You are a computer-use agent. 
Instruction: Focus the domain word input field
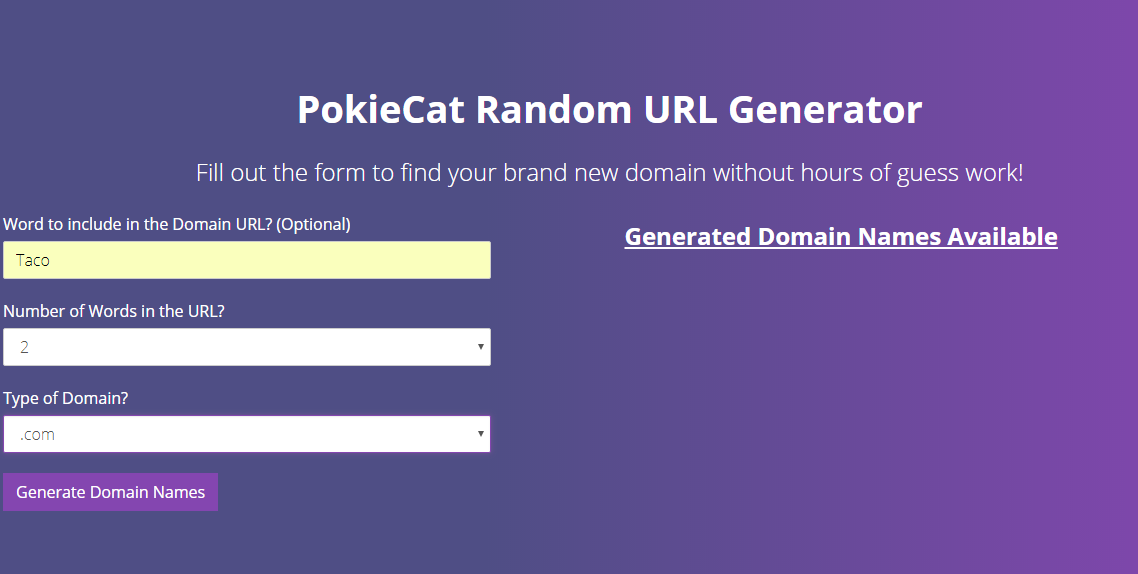(247, 260)
